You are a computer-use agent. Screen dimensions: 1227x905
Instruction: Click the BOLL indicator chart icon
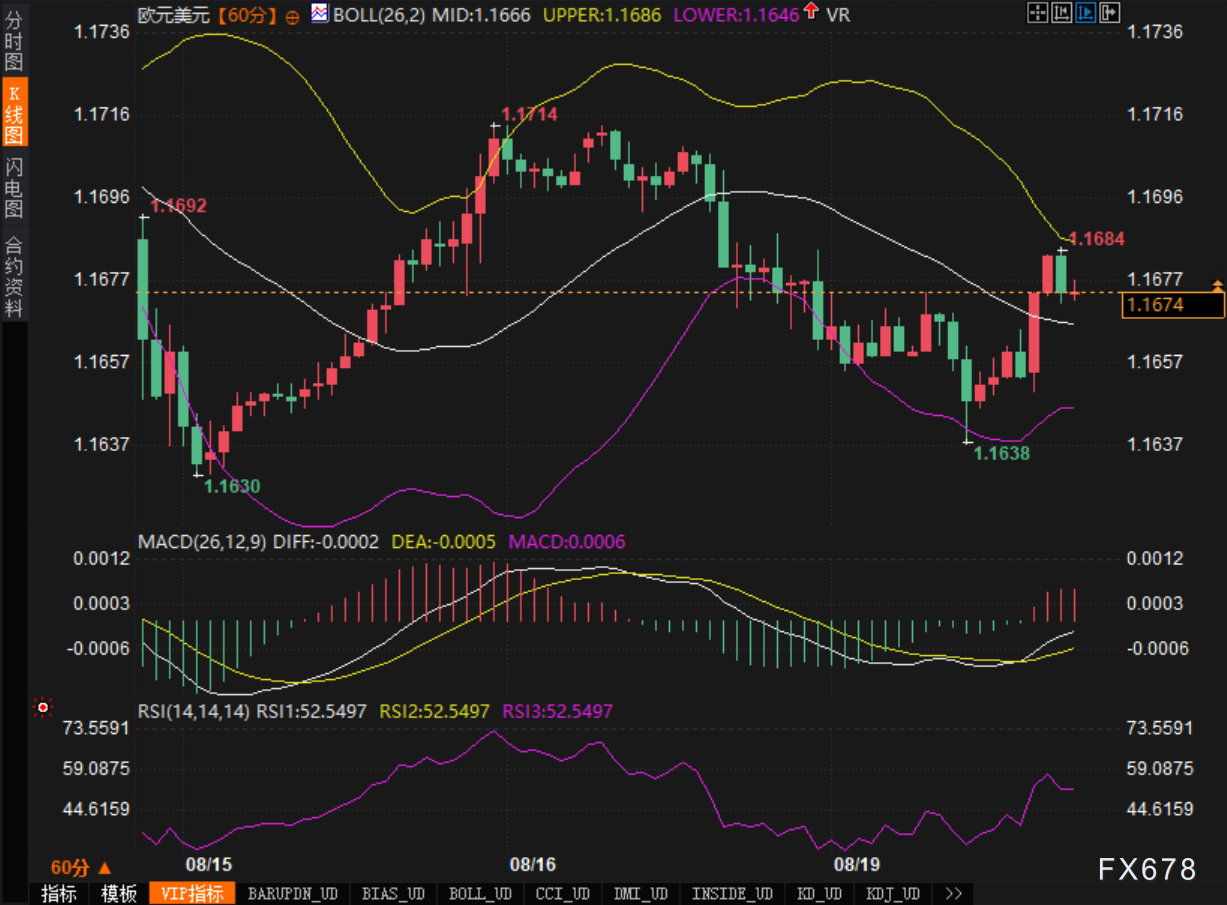point(319,14)
